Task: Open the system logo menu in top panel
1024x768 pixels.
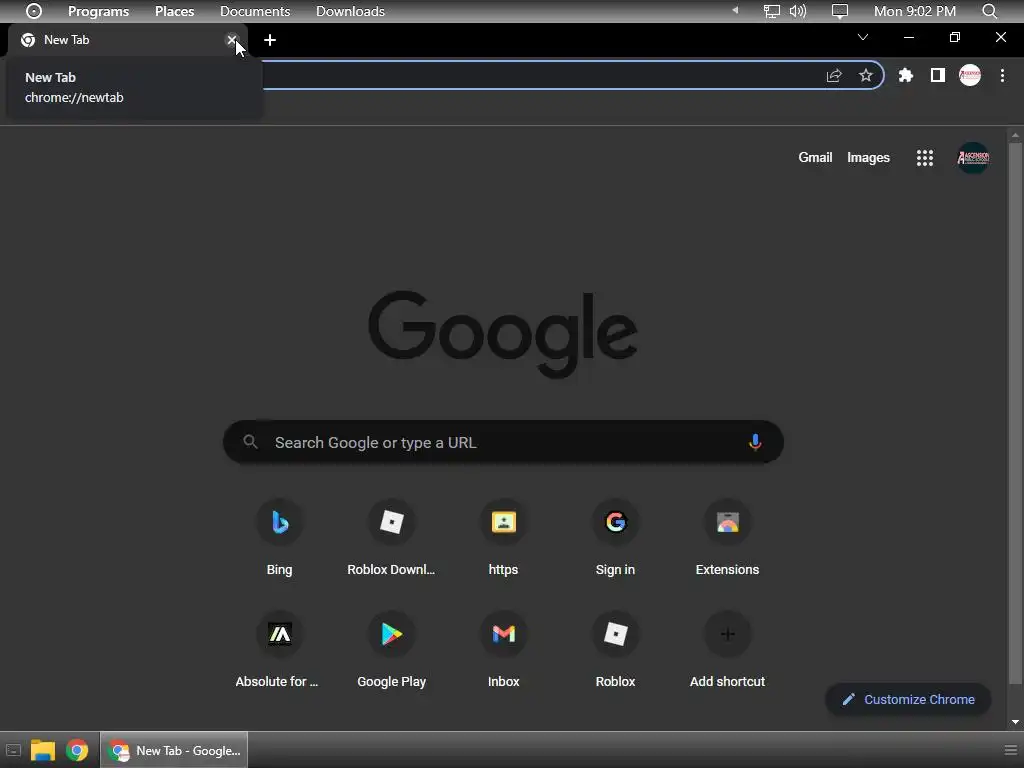Action: pos(34,11)
